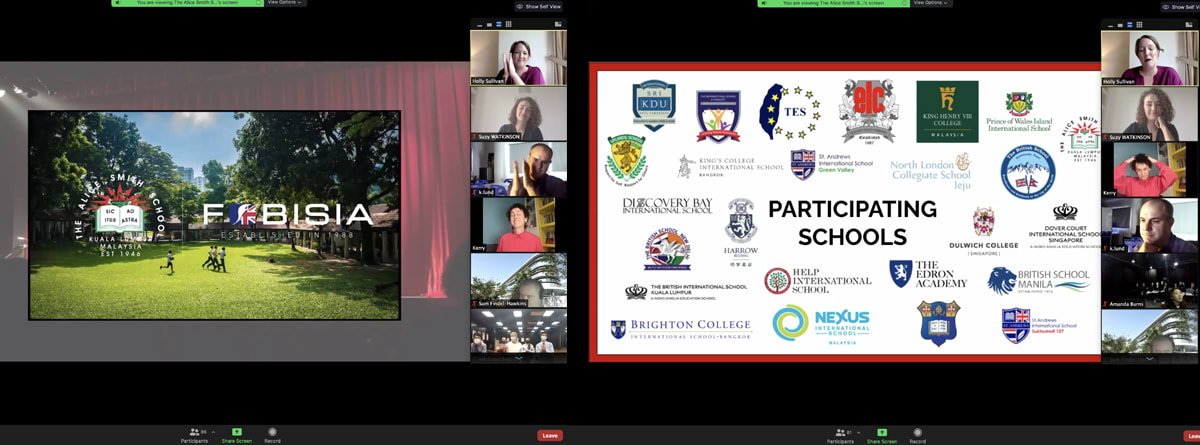Select vertical strip view in left window
Image resolution: width=1200 pixels, height=445 pixels.
[497, 24]
